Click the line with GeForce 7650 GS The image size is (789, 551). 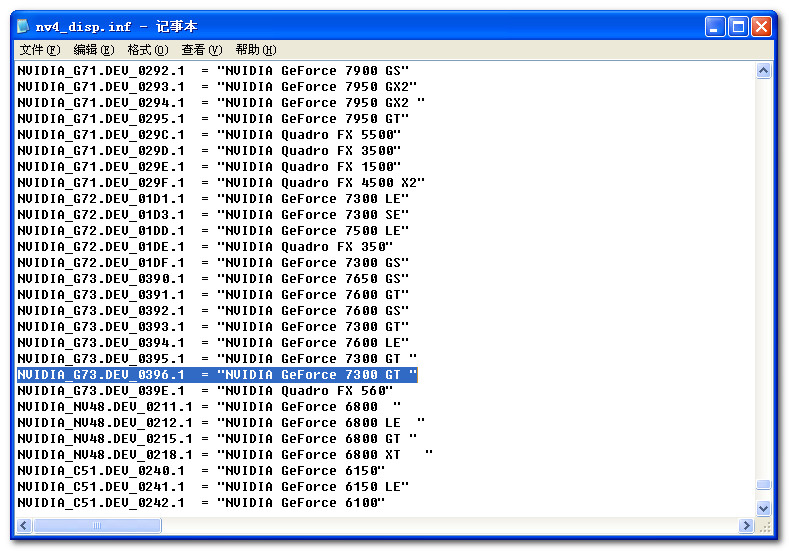tap(213, 279)
